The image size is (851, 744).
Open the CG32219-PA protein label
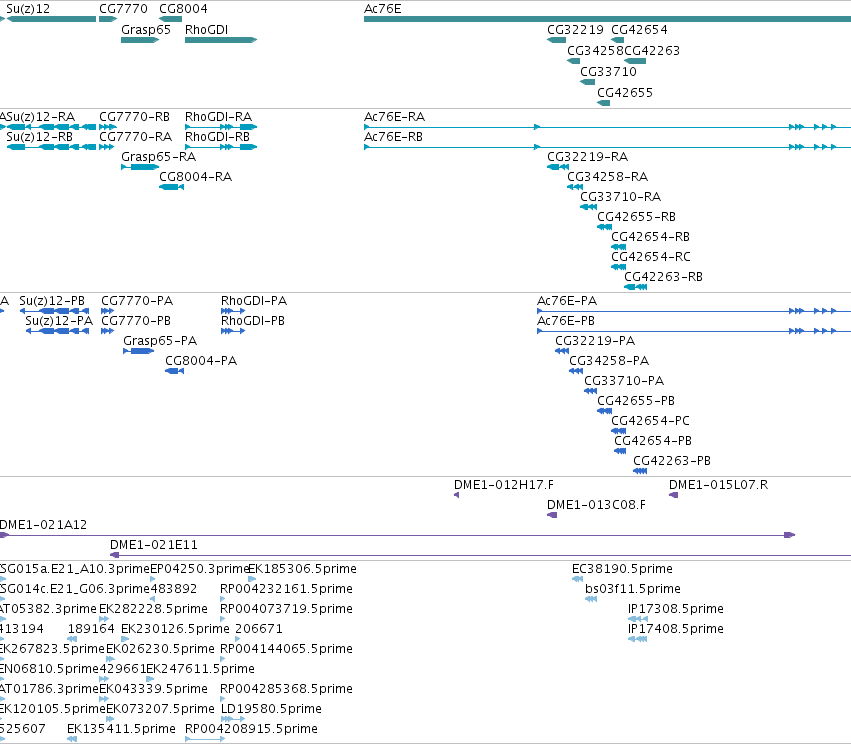595,341
